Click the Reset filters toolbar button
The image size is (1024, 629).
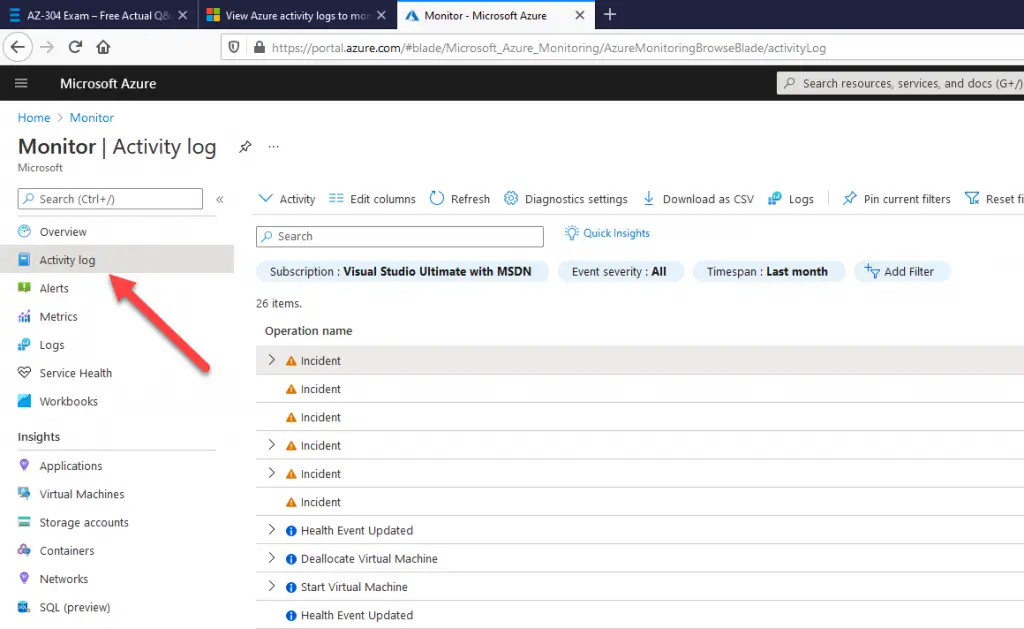pyautogui.click(x=994, y=199)
